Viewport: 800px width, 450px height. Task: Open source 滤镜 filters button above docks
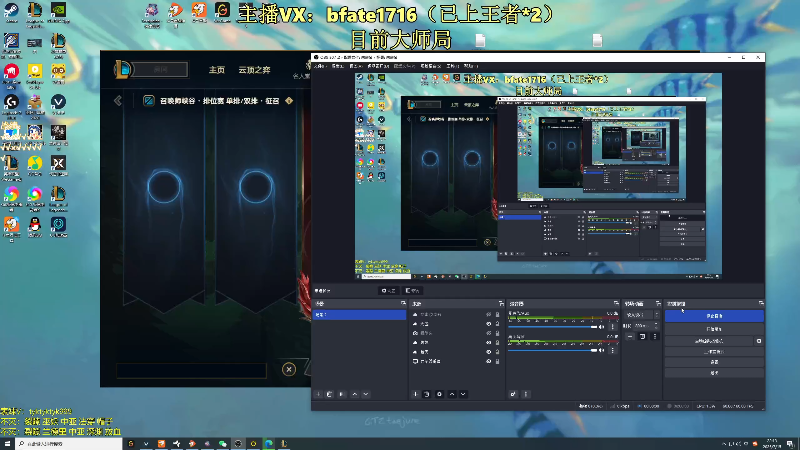tap(412, 291)
